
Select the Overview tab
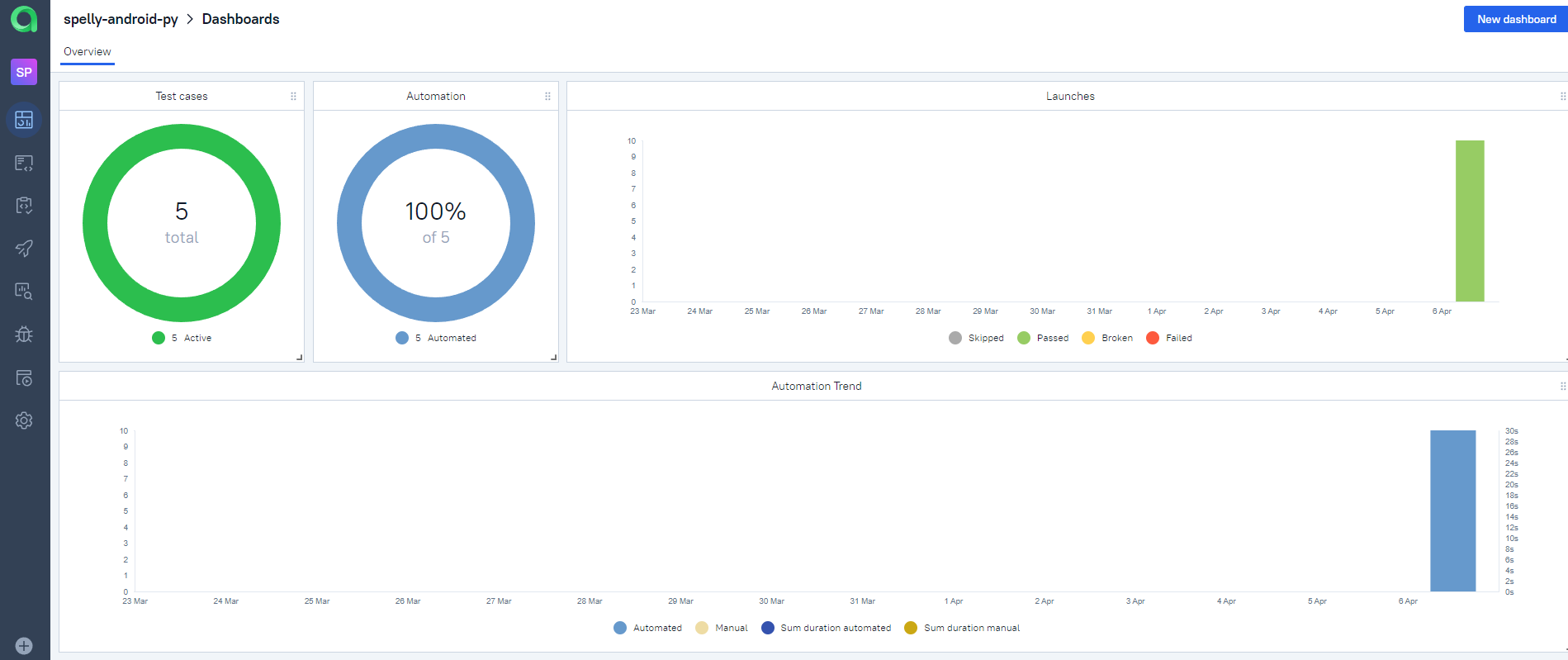[88, 52]
